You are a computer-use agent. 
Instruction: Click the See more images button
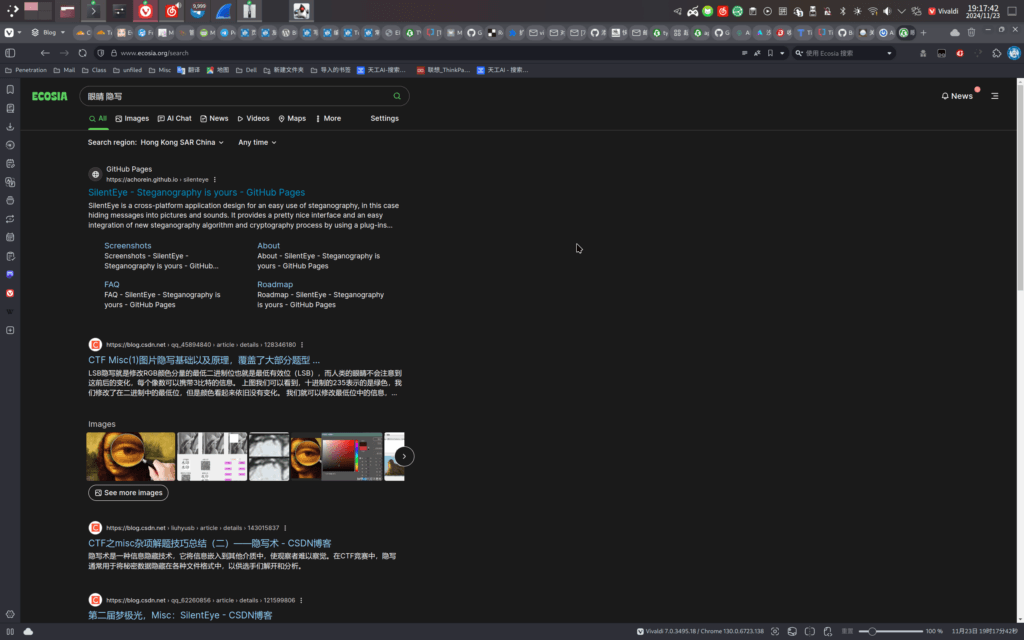pos(128,493)
